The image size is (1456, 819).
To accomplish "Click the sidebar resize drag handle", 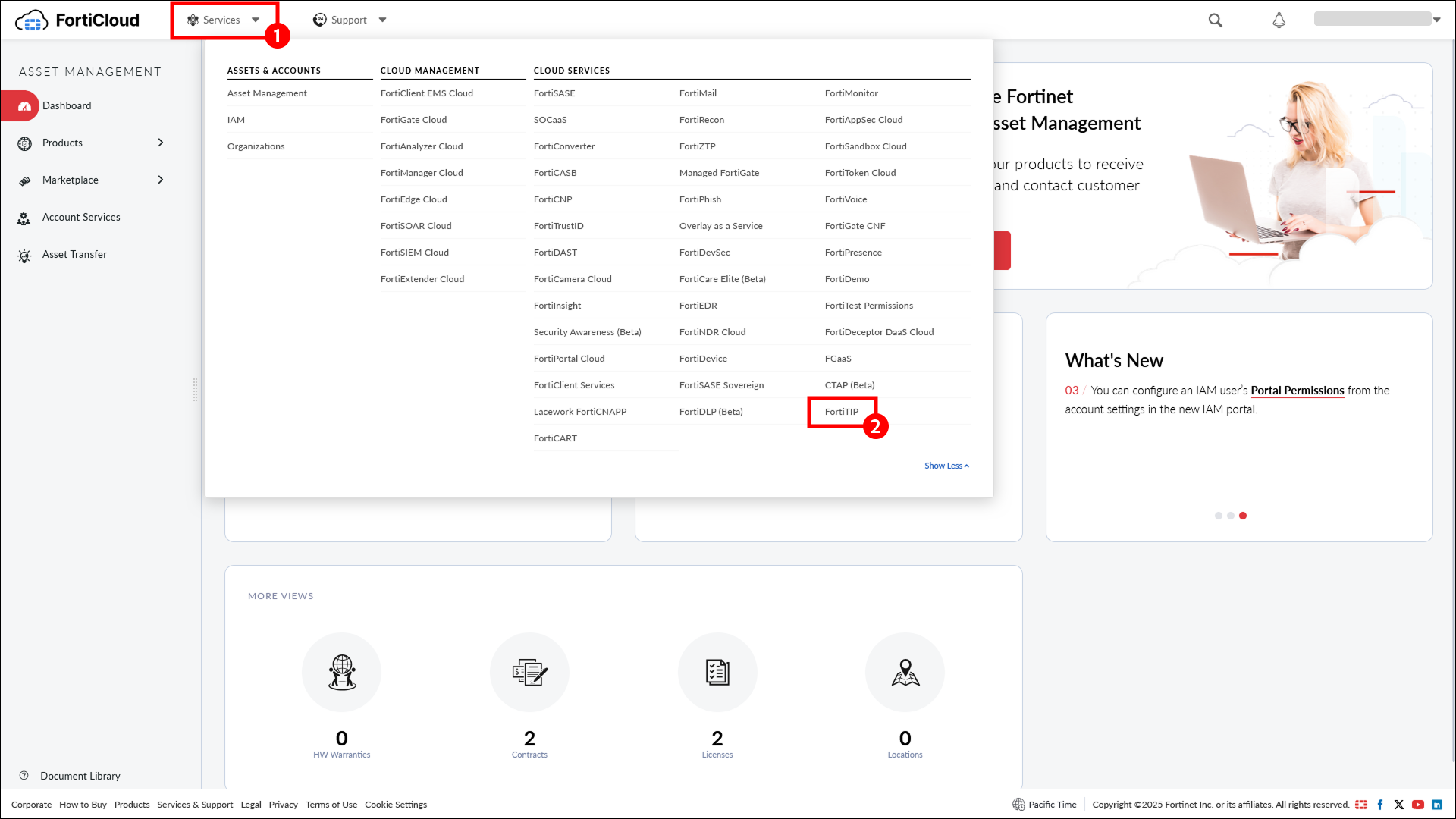I will [x=195, y=390].
